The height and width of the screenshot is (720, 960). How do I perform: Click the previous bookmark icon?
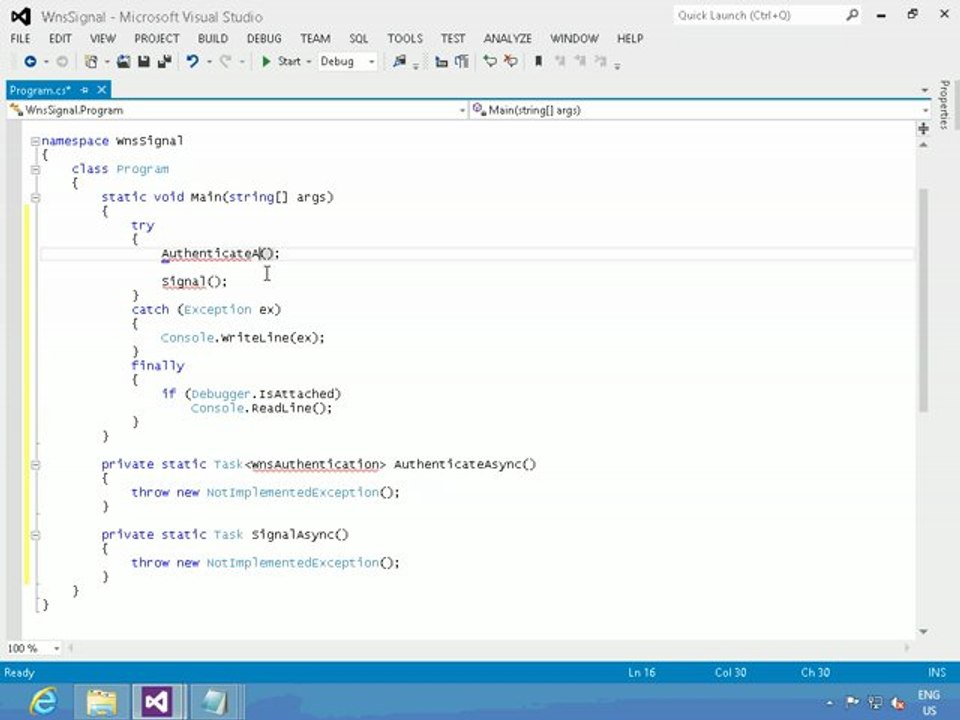pos(559,61)
